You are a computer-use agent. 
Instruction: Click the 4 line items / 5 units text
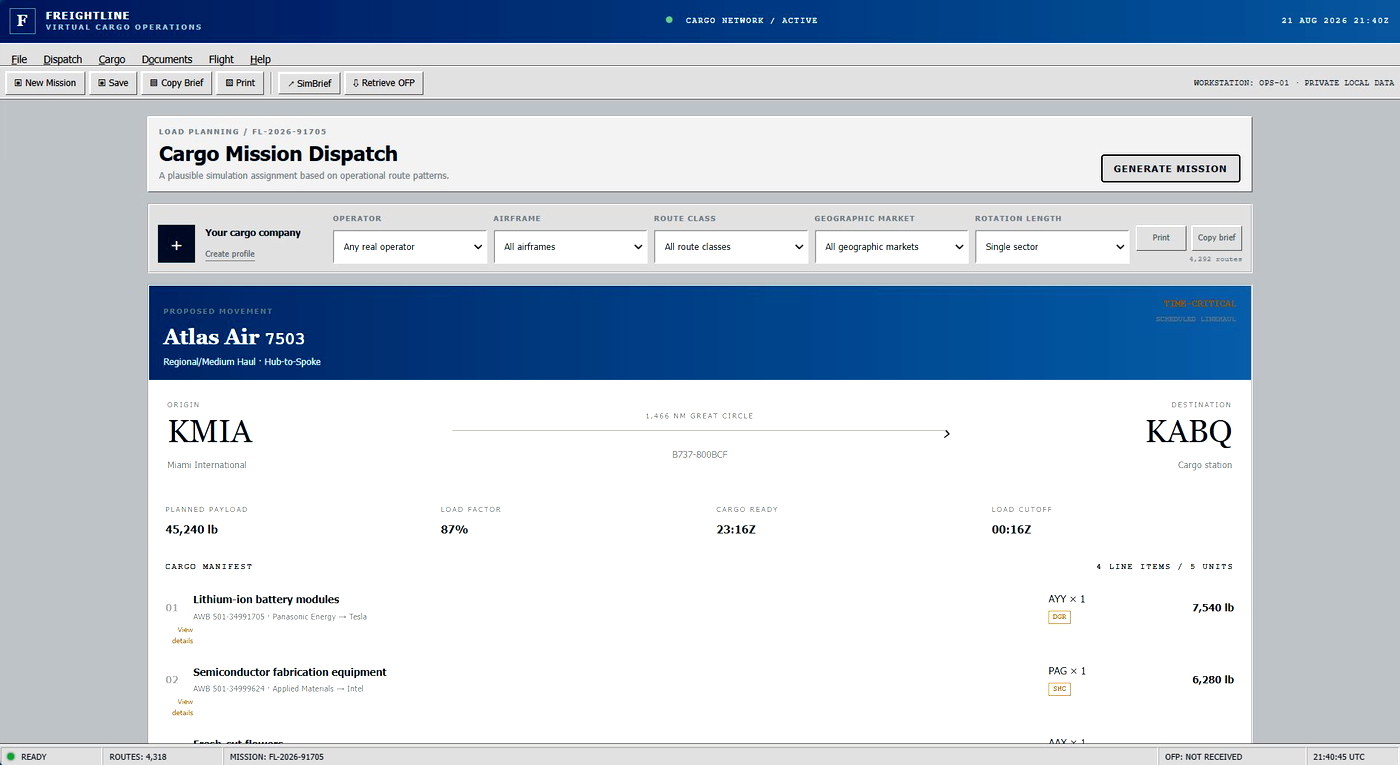click(1165, 566)
